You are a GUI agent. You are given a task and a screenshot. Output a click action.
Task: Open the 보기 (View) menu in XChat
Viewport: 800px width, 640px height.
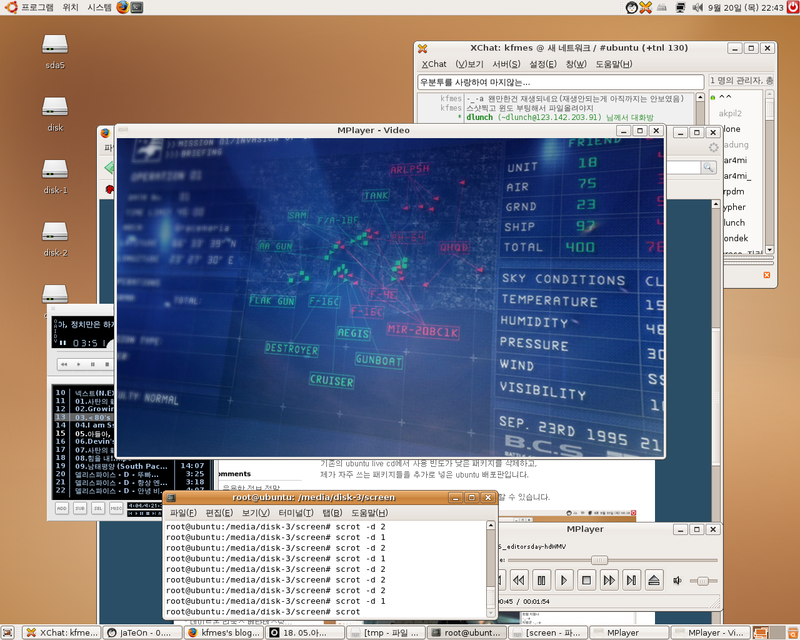[x=469, y=64]
